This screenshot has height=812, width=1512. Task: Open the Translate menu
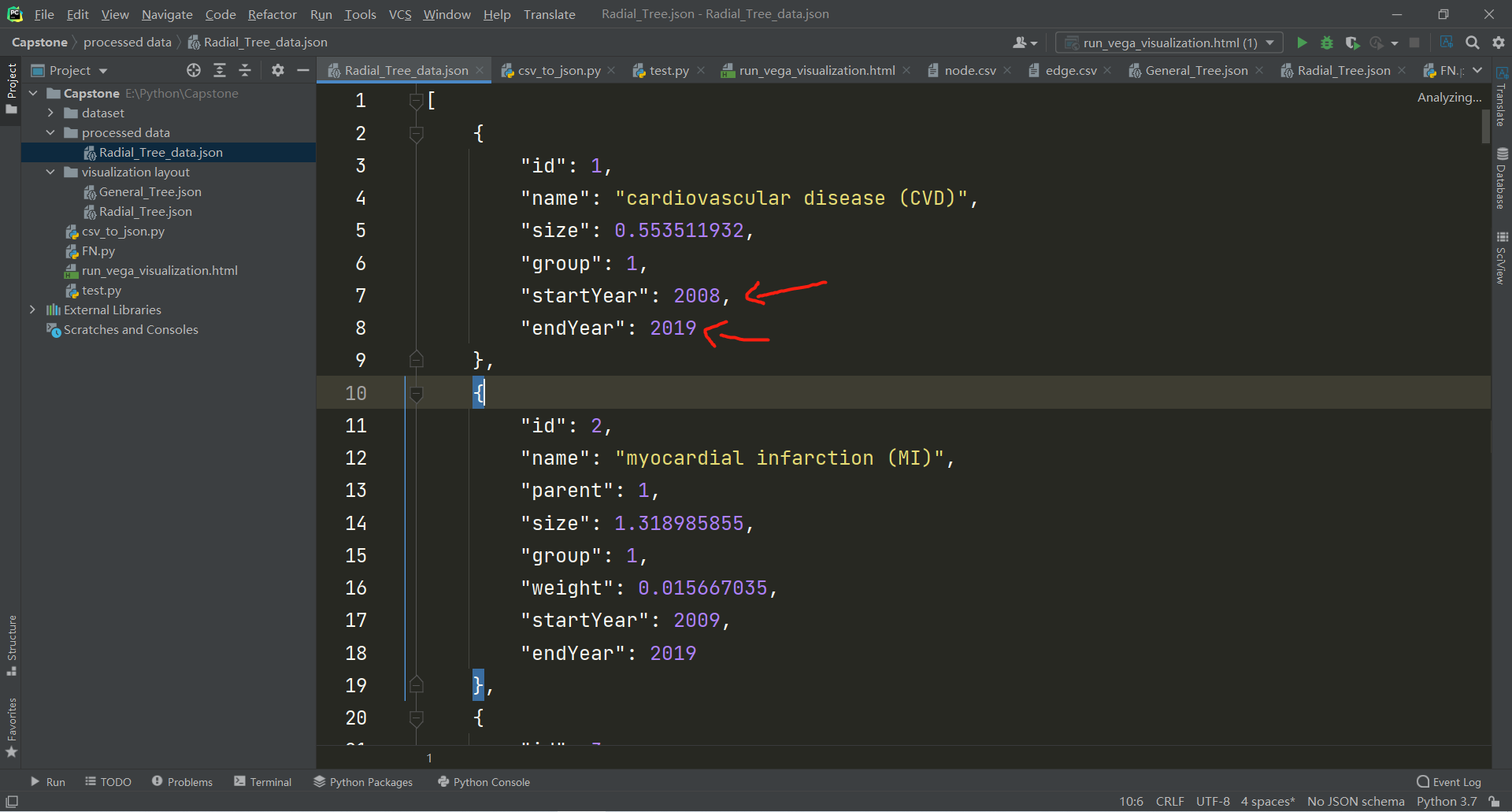pos(549,14)
